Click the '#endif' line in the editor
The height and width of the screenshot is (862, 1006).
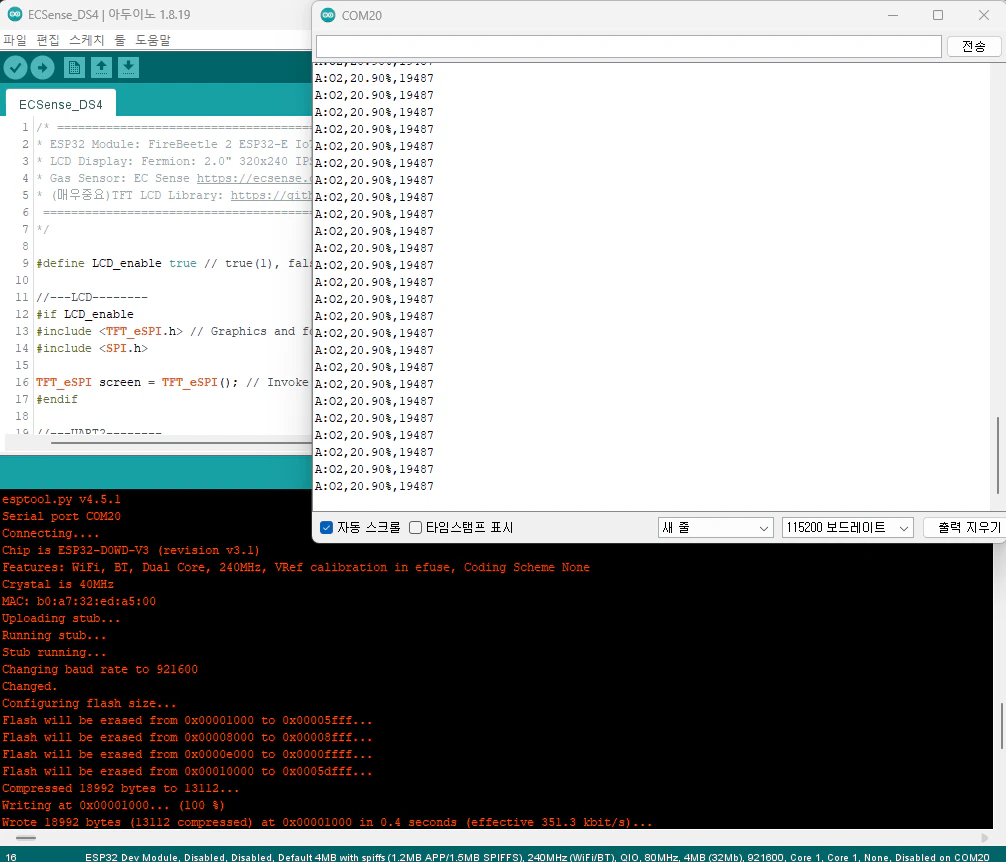pyautogui.click(x=56, y=399)
